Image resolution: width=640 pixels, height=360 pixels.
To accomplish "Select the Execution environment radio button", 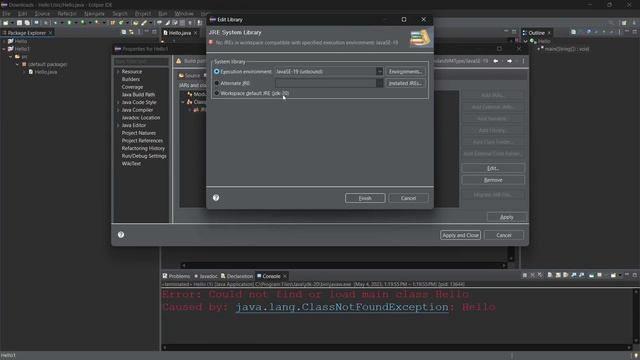I will (x=217, y=71).
